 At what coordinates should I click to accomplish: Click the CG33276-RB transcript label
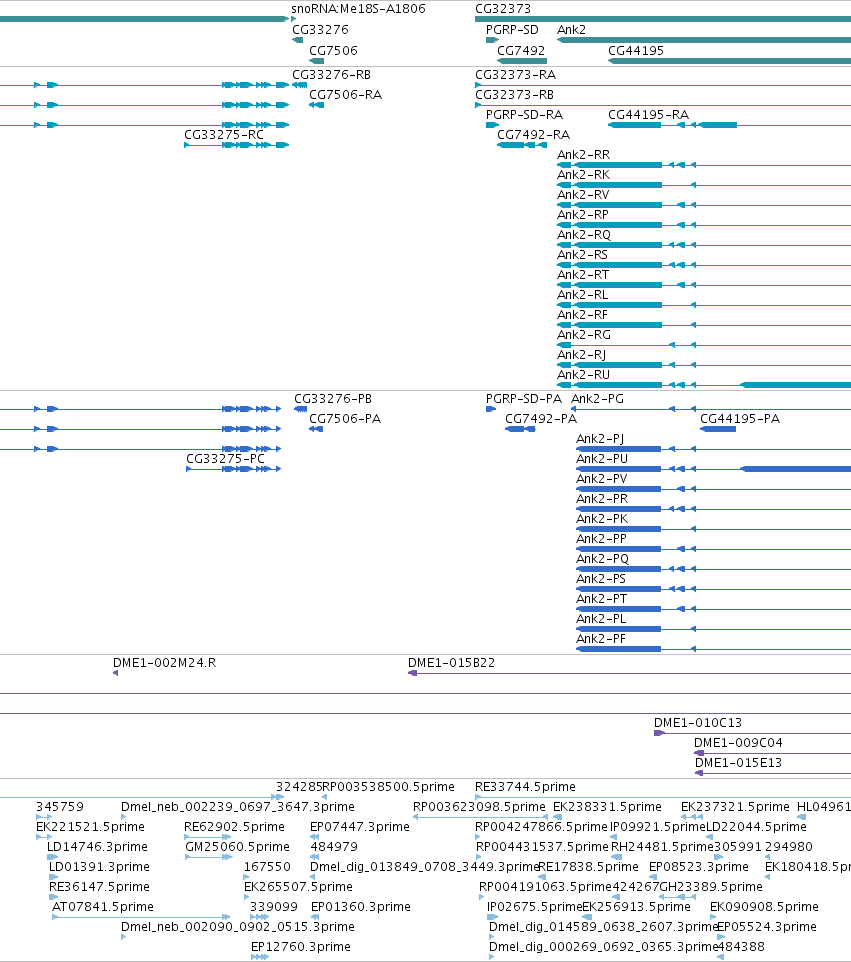click(x=331, y=74)
